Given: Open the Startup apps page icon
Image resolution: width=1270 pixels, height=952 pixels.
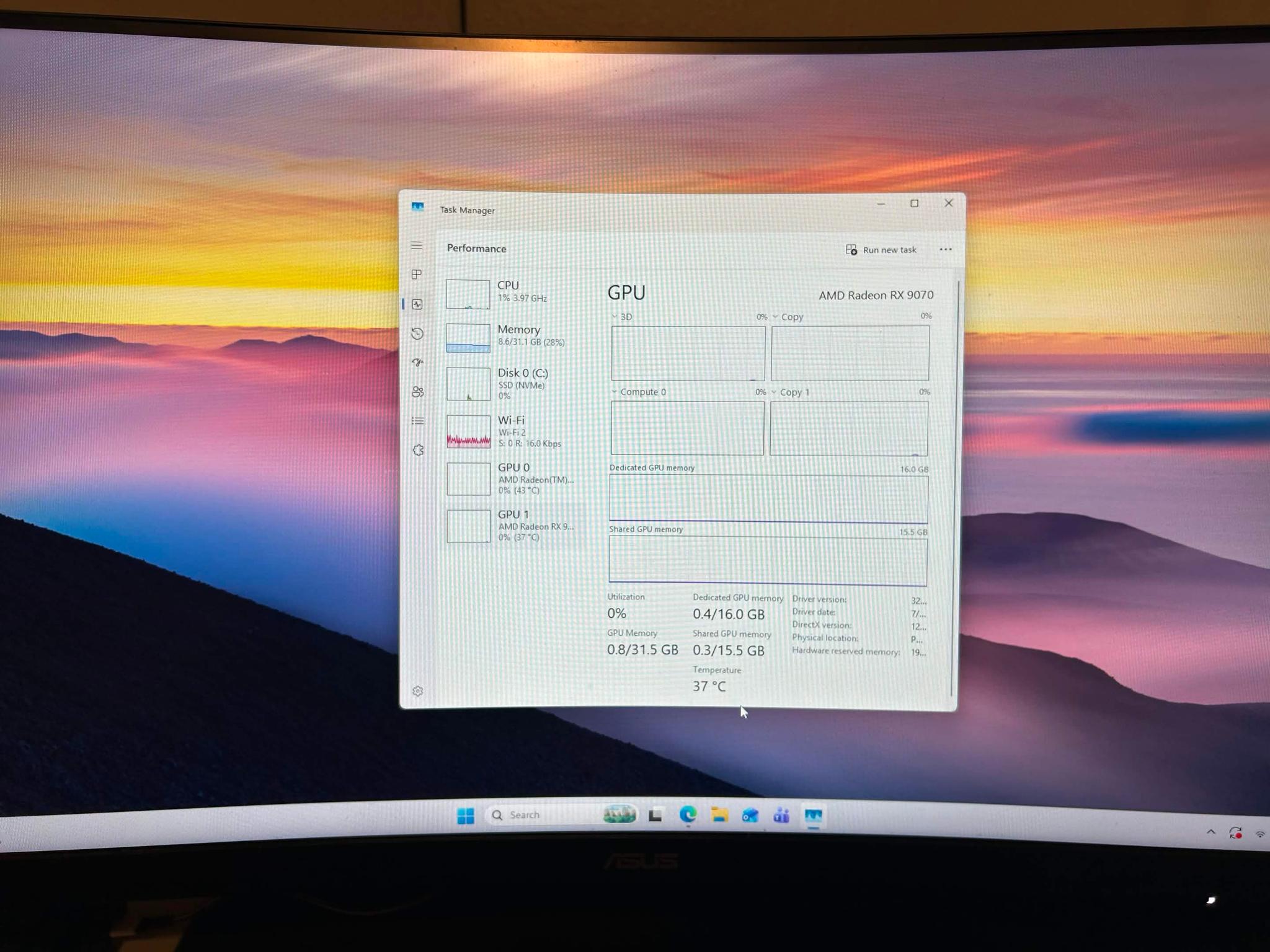Looking at the screenshot, I should pos(418,363).
